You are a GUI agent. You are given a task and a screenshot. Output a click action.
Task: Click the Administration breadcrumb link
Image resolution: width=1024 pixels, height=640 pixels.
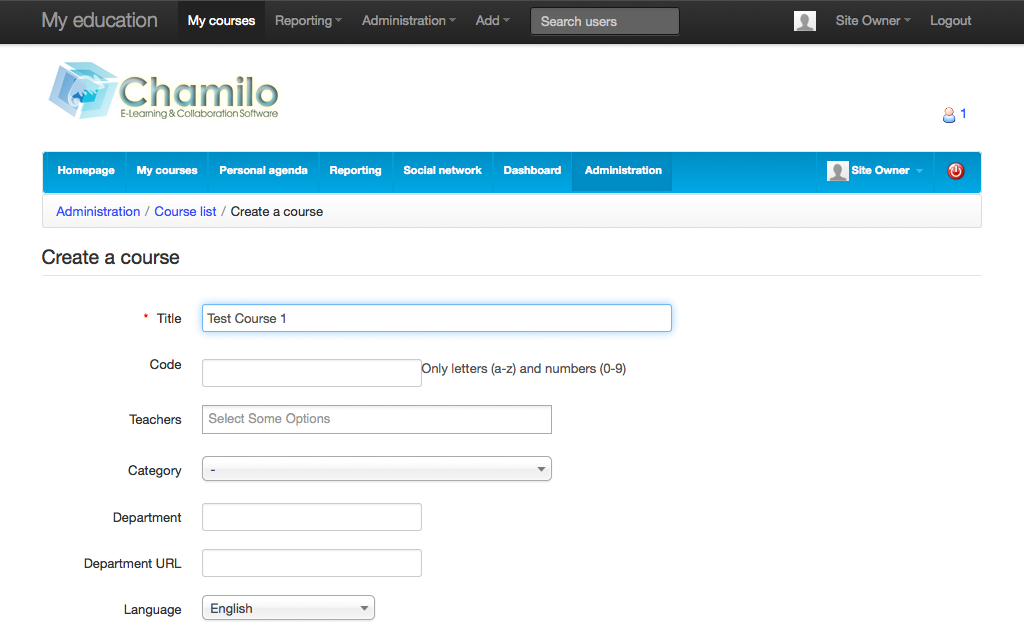pyautogui.click(x=98, y=212)
